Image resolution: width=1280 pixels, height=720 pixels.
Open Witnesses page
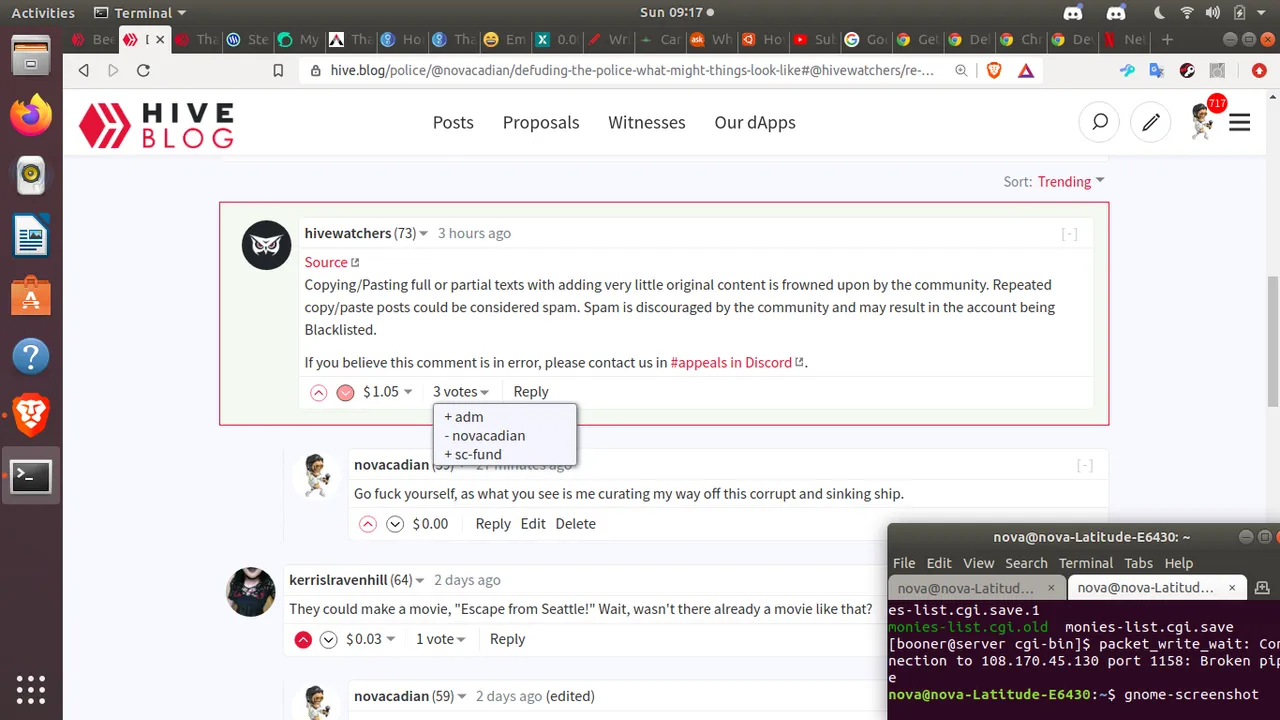click(647, 122)
